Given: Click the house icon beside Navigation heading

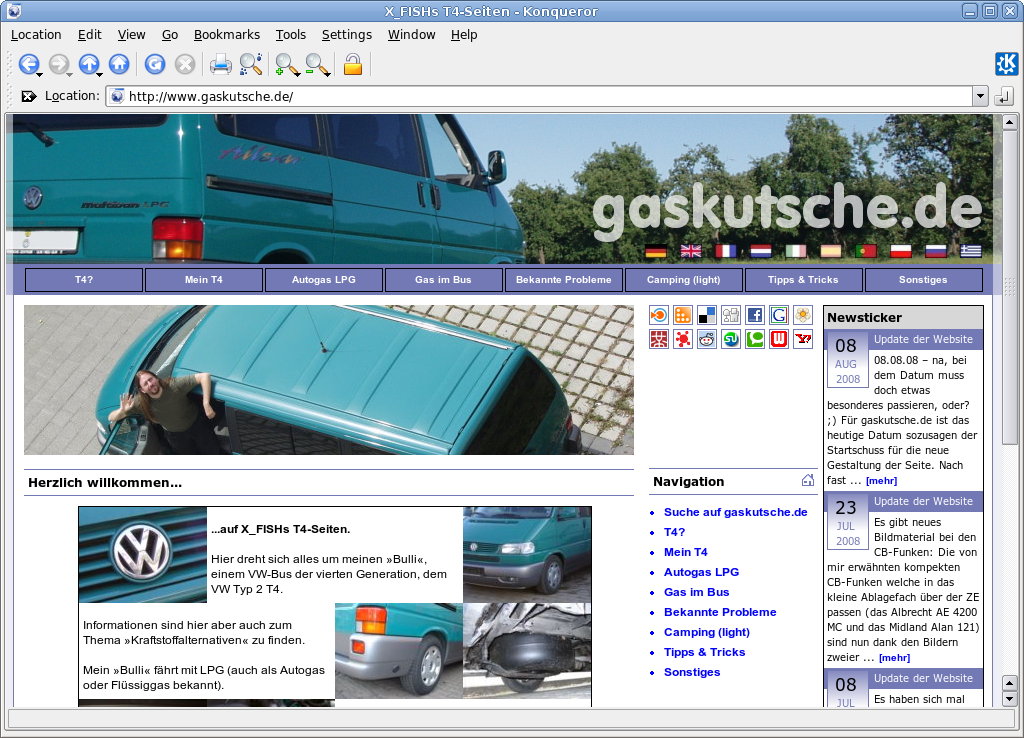Looking at the screenshot, I should pyautogui.click(x=808, y=481).
